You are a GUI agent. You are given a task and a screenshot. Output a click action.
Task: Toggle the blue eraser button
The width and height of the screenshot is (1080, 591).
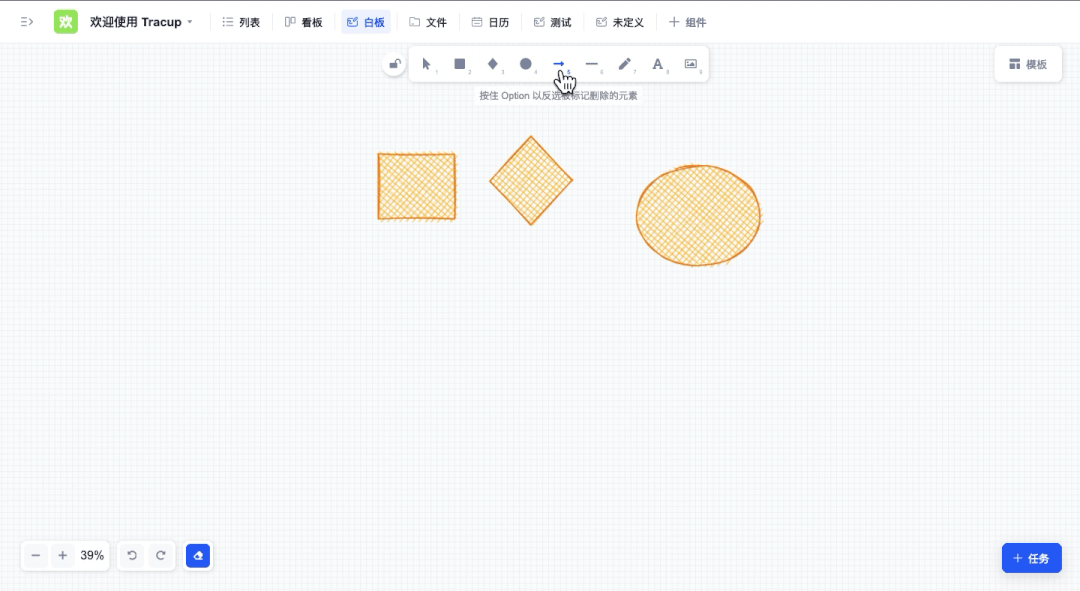(198, 555)
